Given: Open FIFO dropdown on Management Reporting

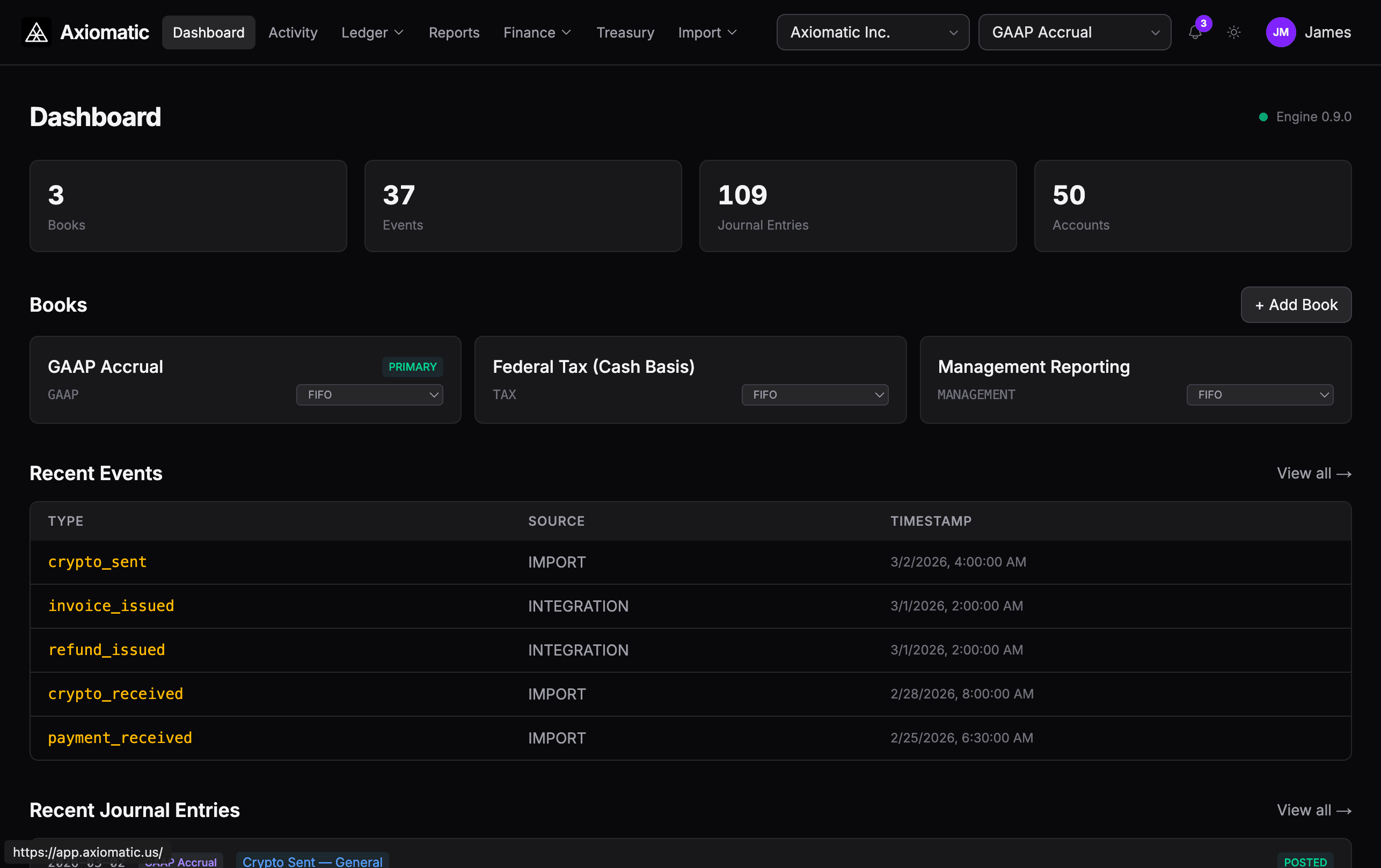Looking at the screenshot, I should tap(1259, 394).
